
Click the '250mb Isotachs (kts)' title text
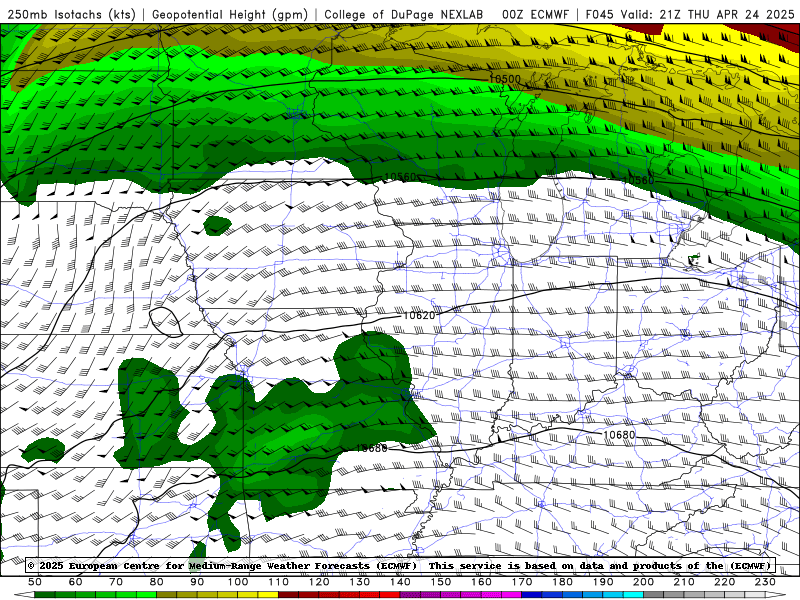[x=71, y=14]
